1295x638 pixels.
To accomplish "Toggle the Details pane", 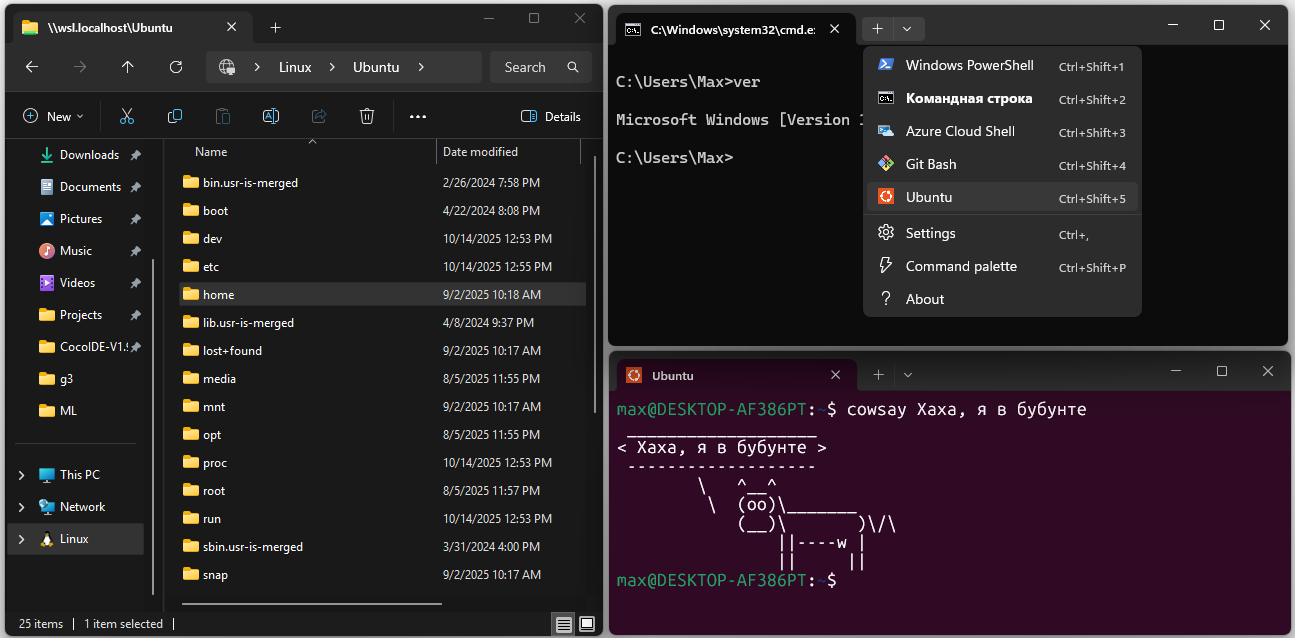I will coord(551,117).
